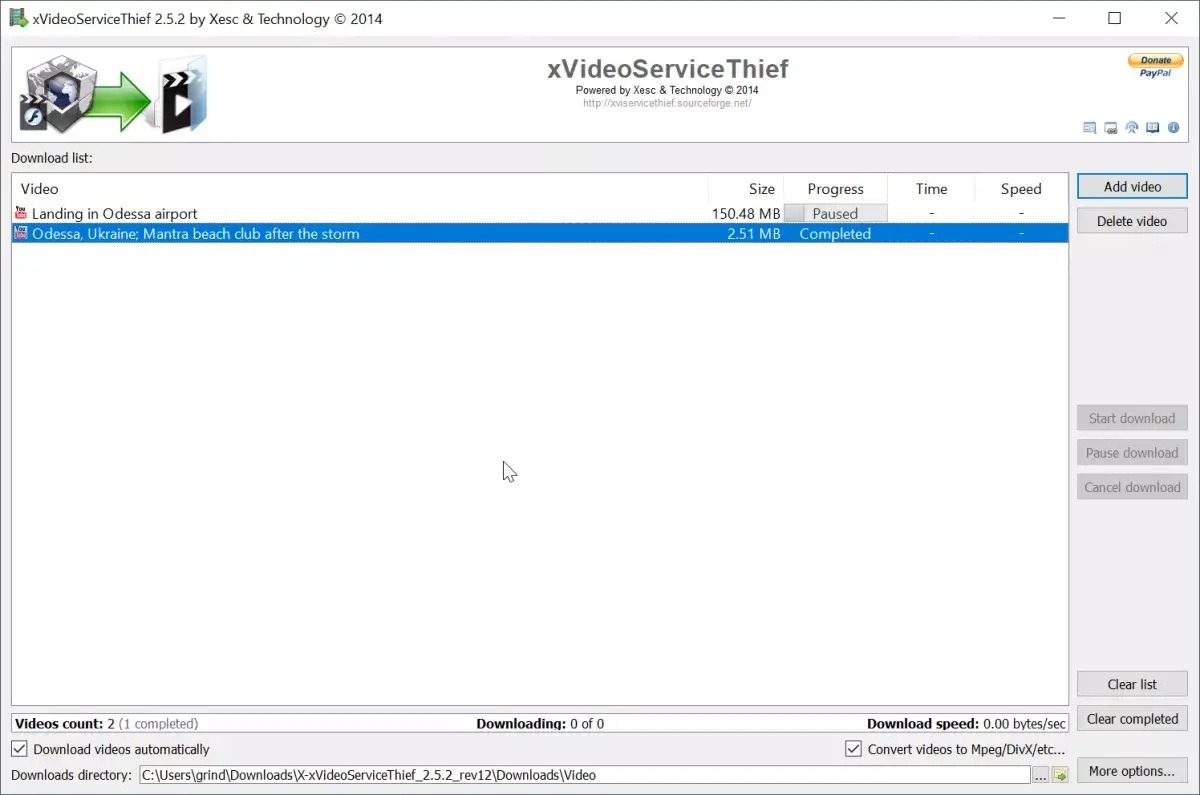Image resolution: width=1200 pixels, height=795 pixels.
Task: Click the Clear completed button
Action: (x=1132, y=718)
